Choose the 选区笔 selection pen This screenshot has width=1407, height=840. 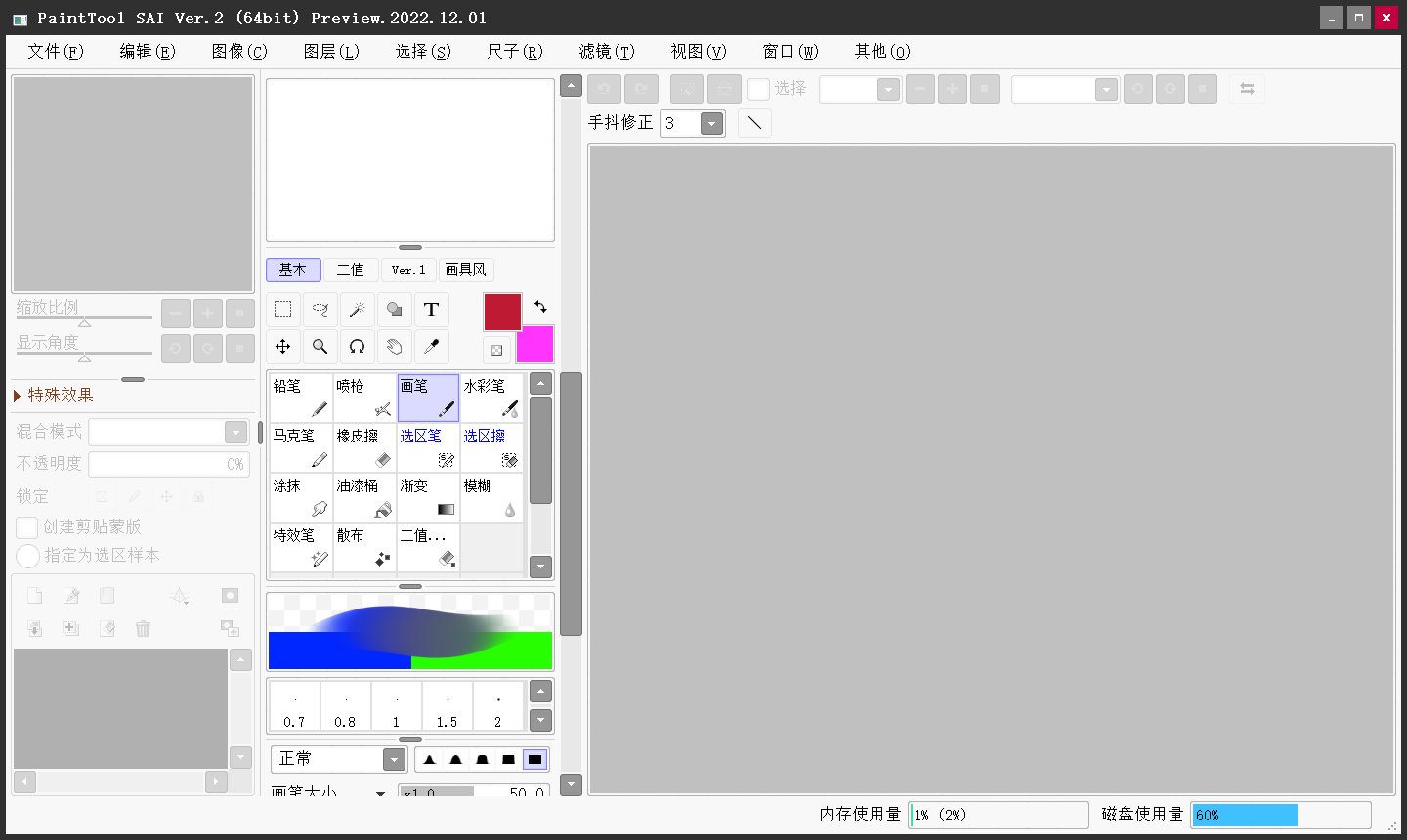pyautogui.click(x=428, y=448)
